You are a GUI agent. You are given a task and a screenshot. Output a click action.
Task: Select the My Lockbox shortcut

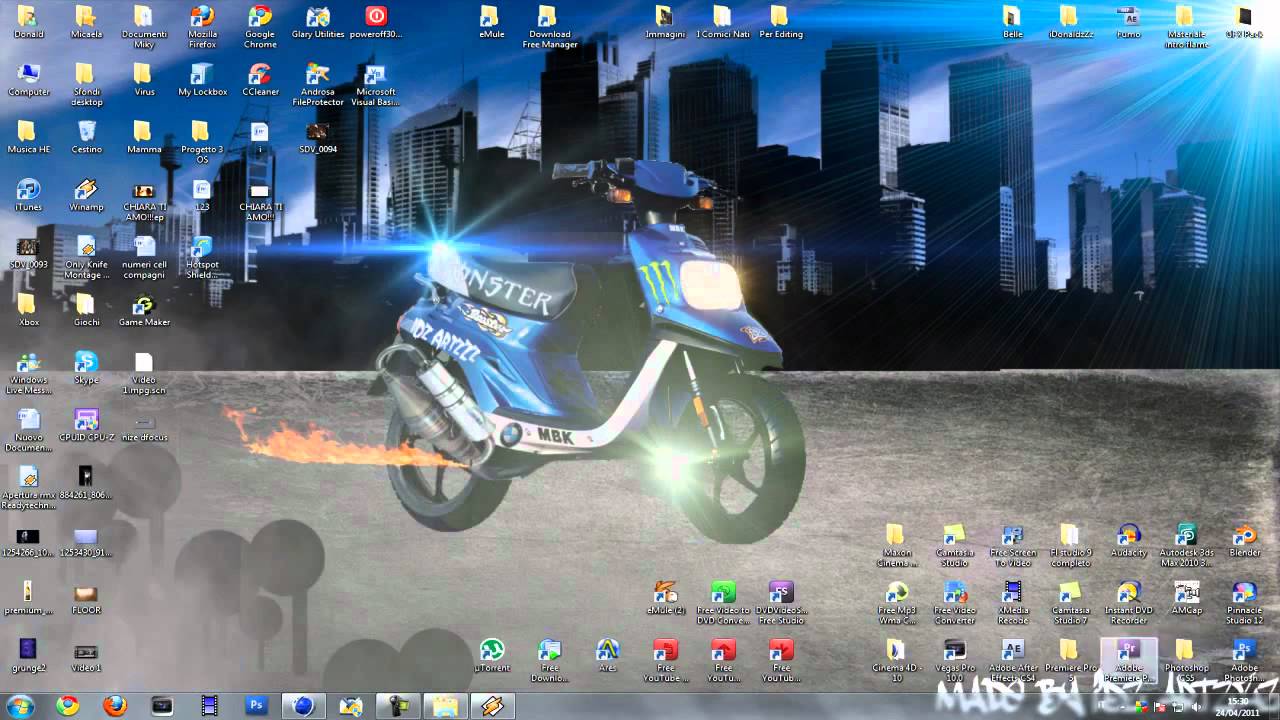coord(202,80)
